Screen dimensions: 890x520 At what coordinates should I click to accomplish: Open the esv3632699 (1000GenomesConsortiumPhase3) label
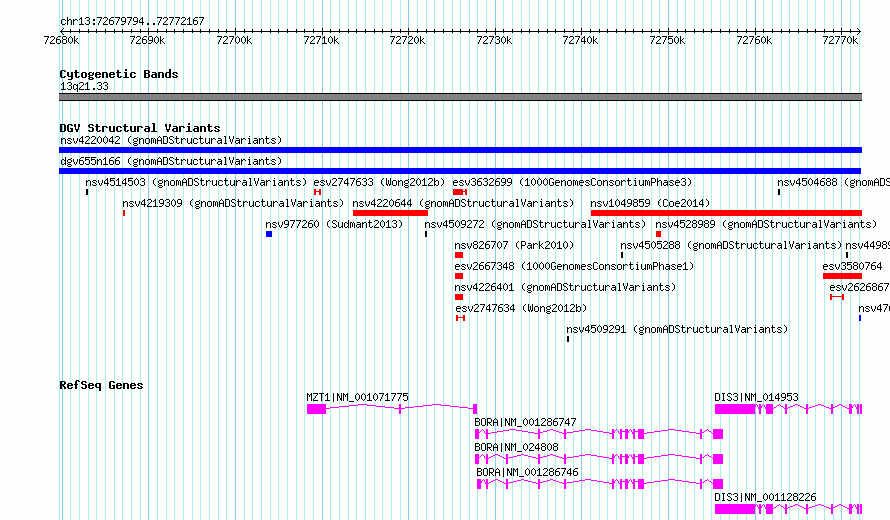click(x=572, y=182)
